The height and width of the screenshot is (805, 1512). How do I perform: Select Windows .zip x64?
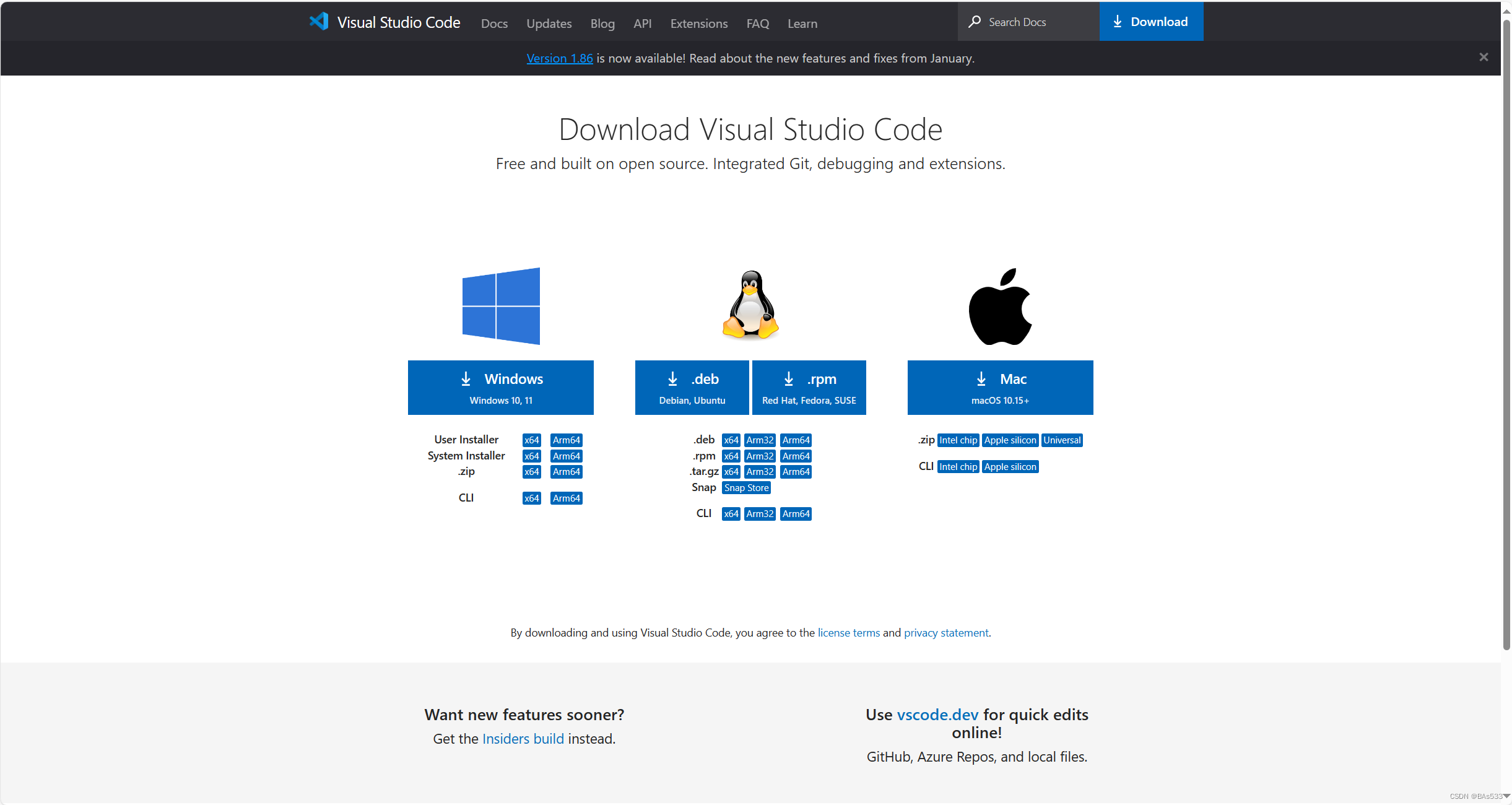(x=531, y=472)
